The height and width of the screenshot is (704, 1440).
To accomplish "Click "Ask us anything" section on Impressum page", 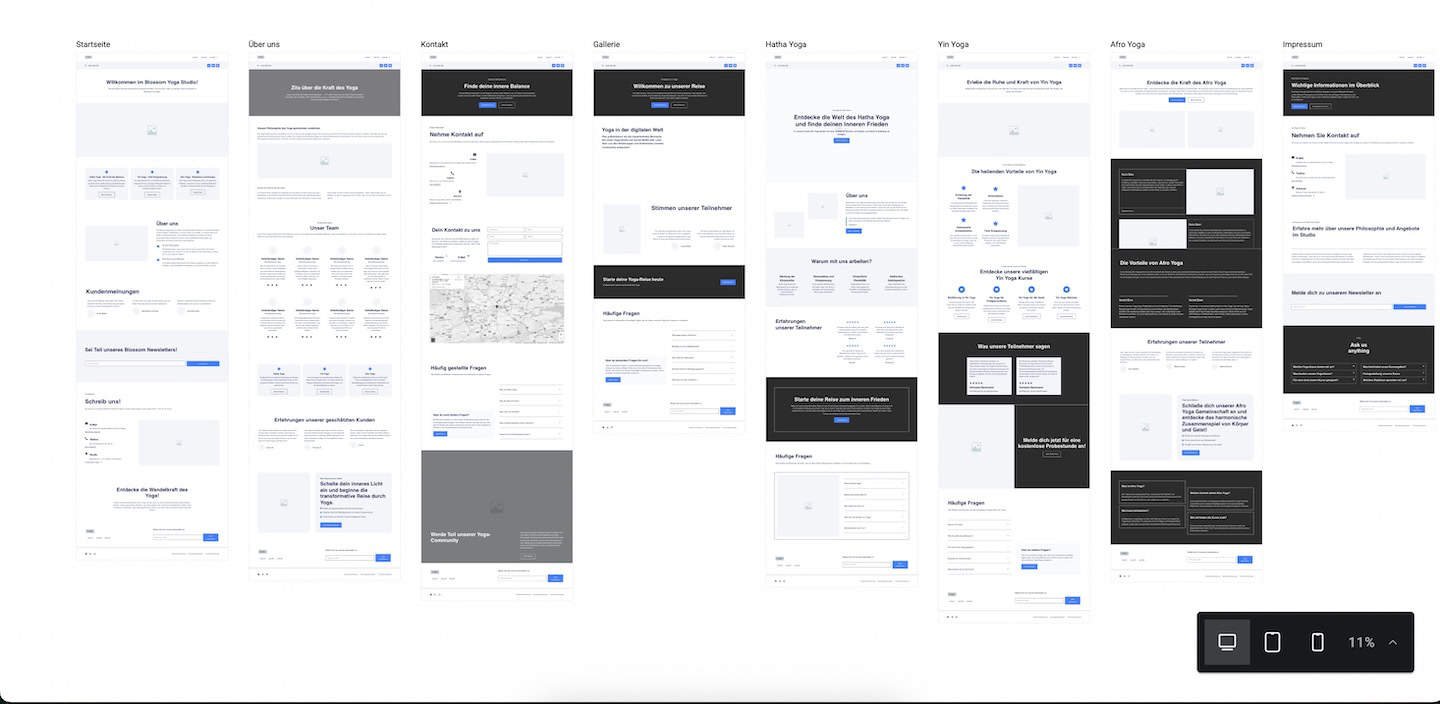I will [1359, 350].
